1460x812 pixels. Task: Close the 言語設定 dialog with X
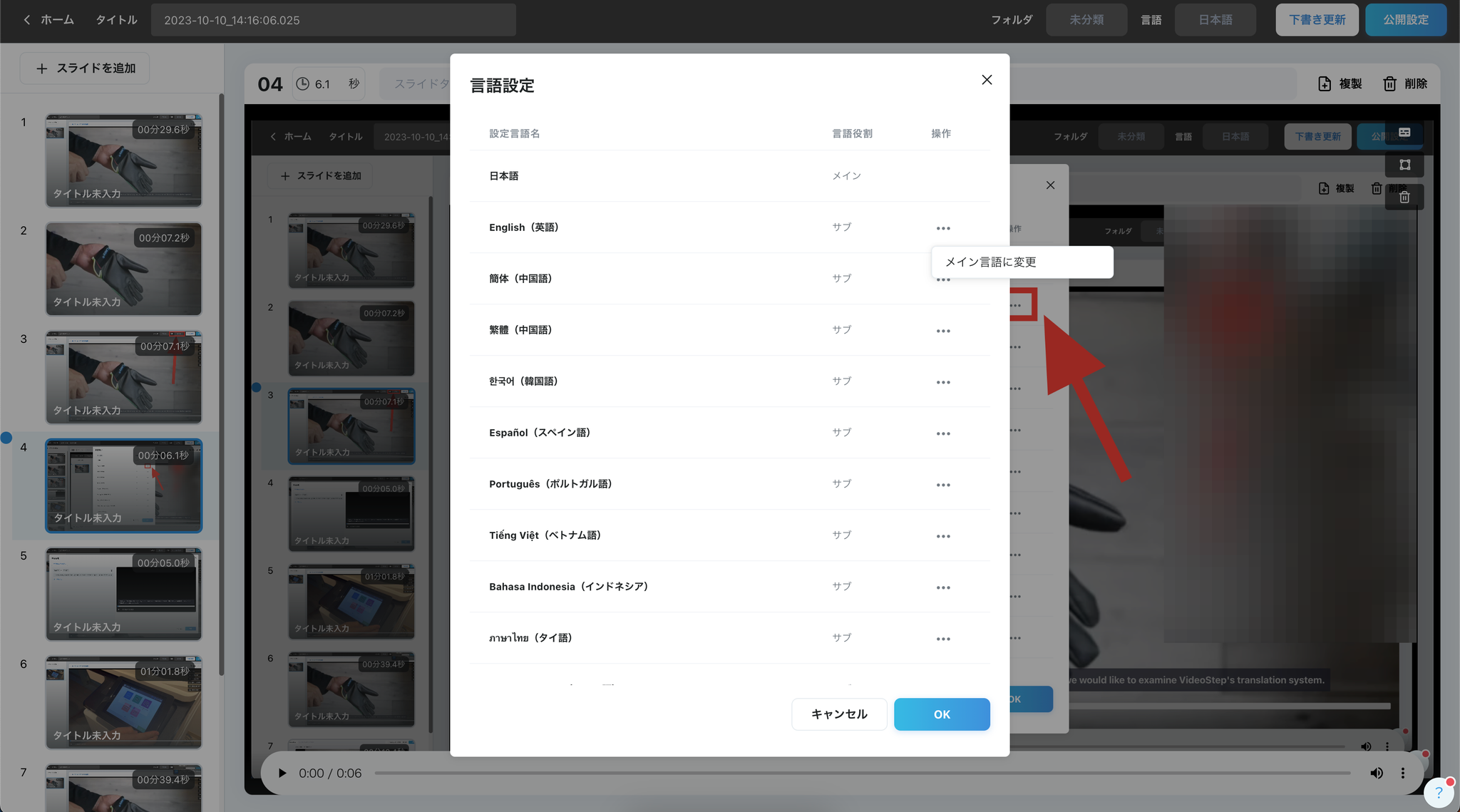pos(986,80)
